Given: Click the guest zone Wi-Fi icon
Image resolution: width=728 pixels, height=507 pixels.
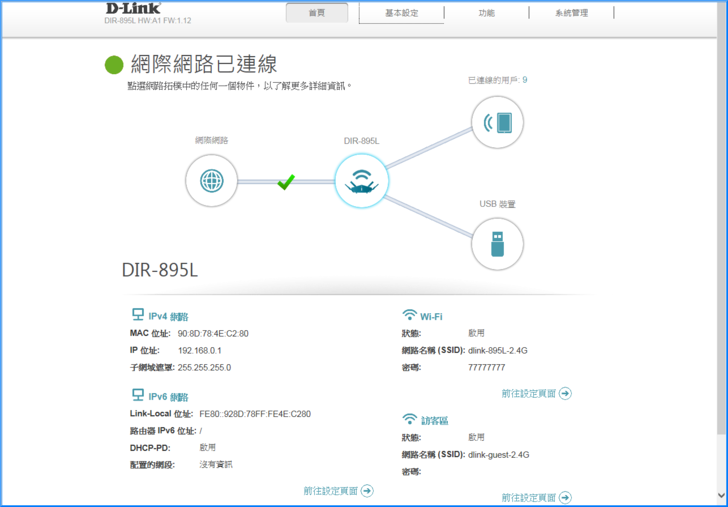Looking at the screenshot, I should pyautogui.click(x=409, y=420).
